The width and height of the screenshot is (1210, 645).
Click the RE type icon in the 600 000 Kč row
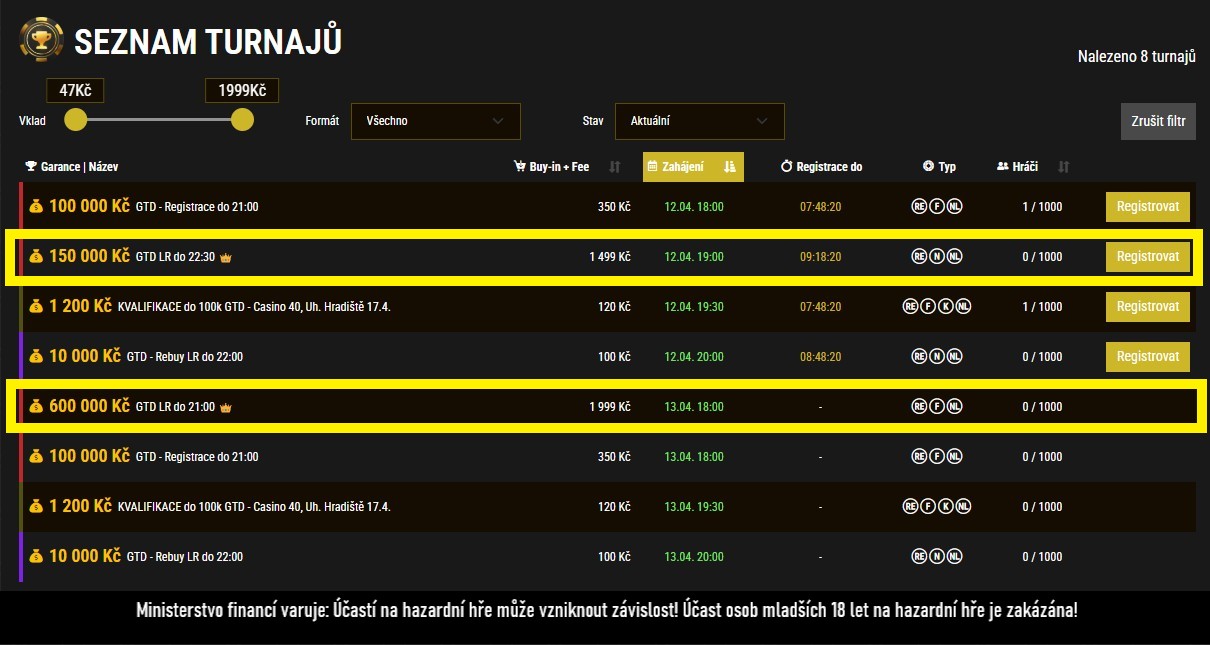point(919,407)
